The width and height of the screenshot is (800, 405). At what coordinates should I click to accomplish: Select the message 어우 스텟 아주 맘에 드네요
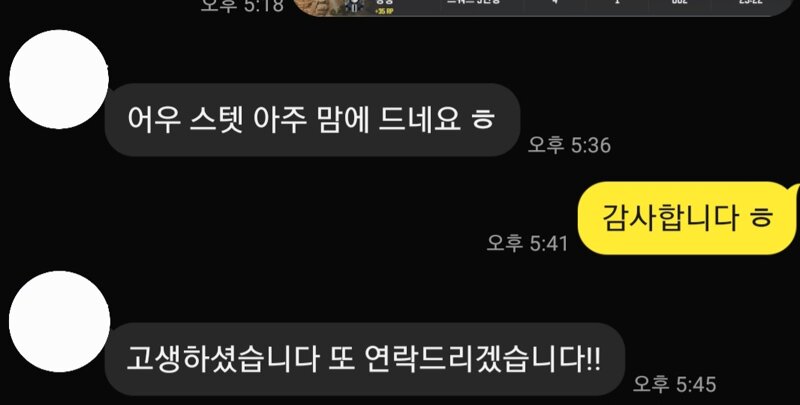(312, 120)
